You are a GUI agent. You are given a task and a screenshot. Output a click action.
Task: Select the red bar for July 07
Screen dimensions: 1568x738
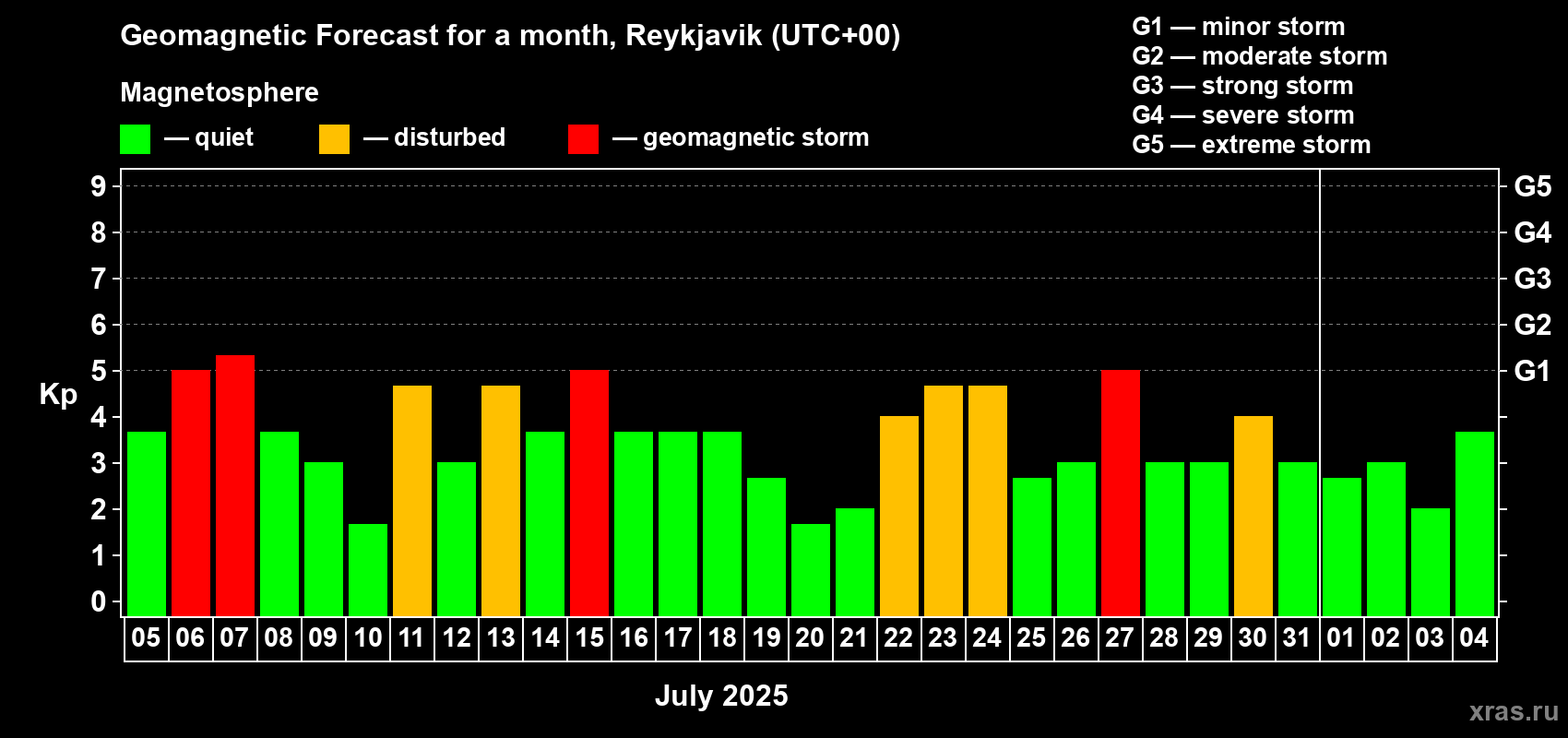point(235,485)
